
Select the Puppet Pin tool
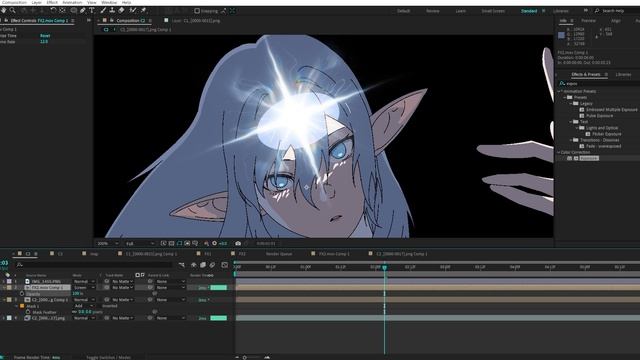(x=143, y=11)
